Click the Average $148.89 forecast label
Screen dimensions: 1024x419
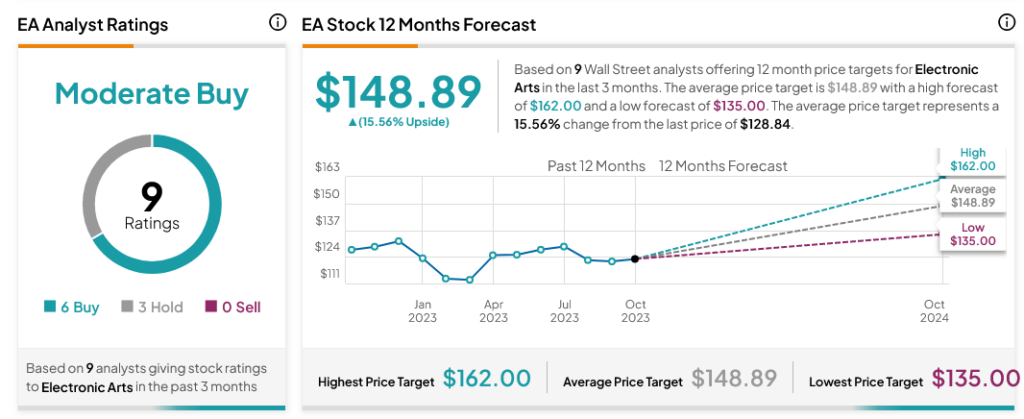(x=972, y=196)
